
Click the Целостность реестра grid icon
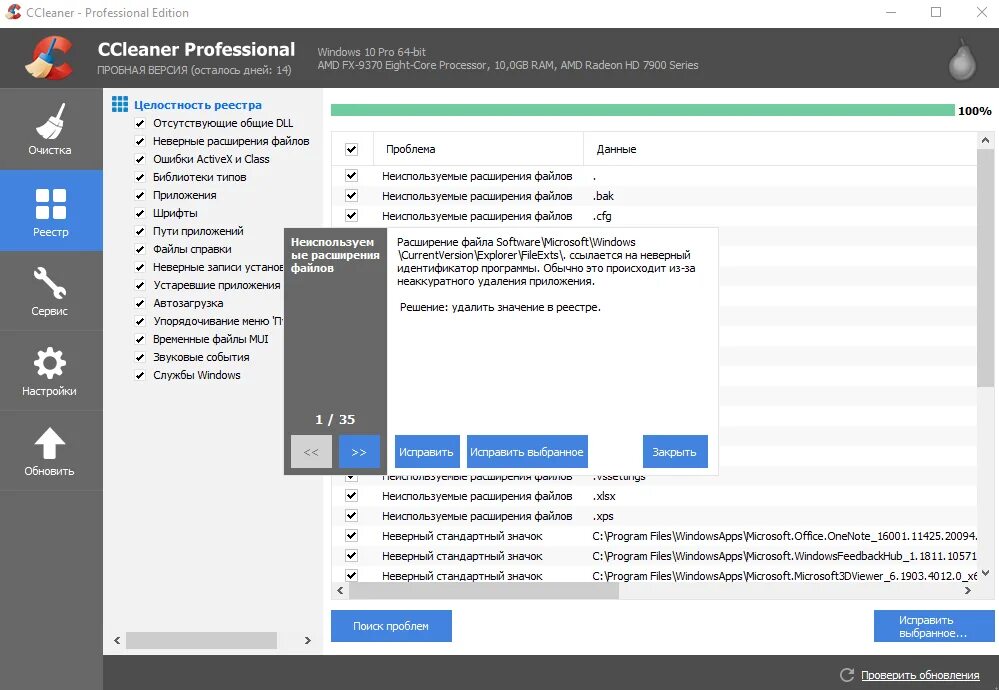pos(120,104)
